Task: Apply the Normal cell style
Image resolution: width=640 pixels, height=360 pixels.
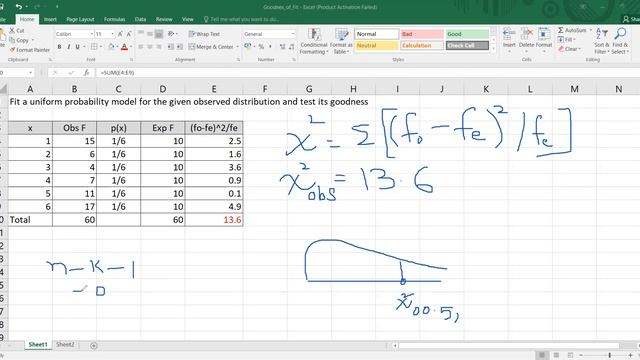Action: point(376,34)
